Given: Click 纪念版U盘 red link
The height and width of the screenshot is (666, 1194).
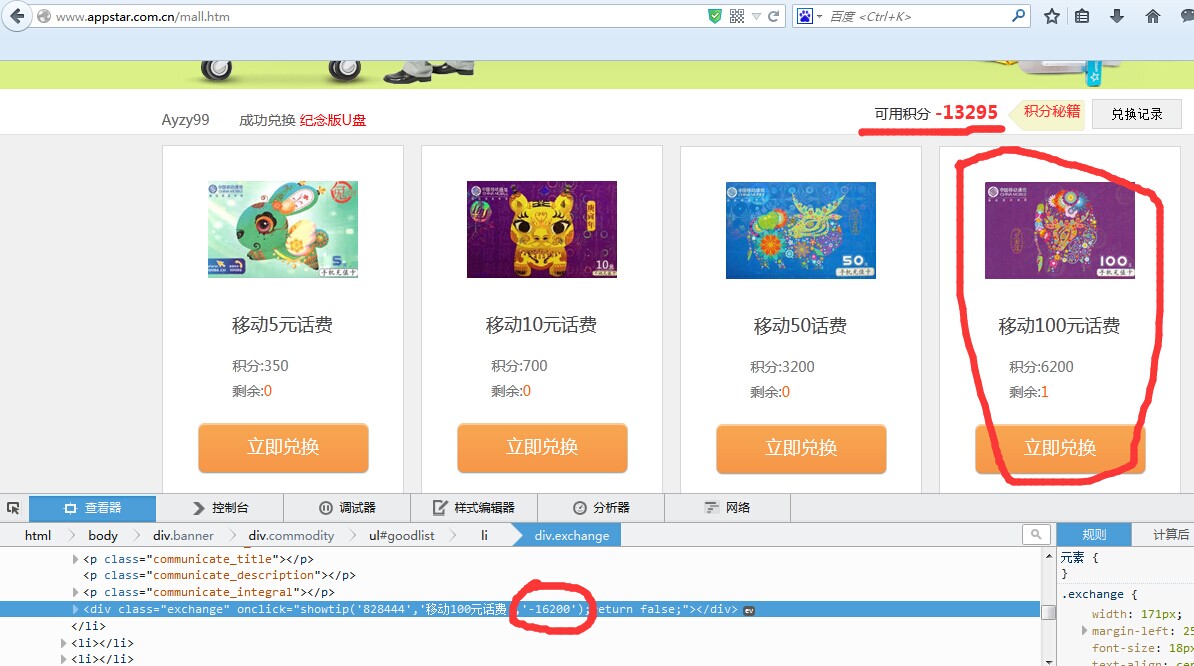Looking at the screenshot, I should coord(333,120).
